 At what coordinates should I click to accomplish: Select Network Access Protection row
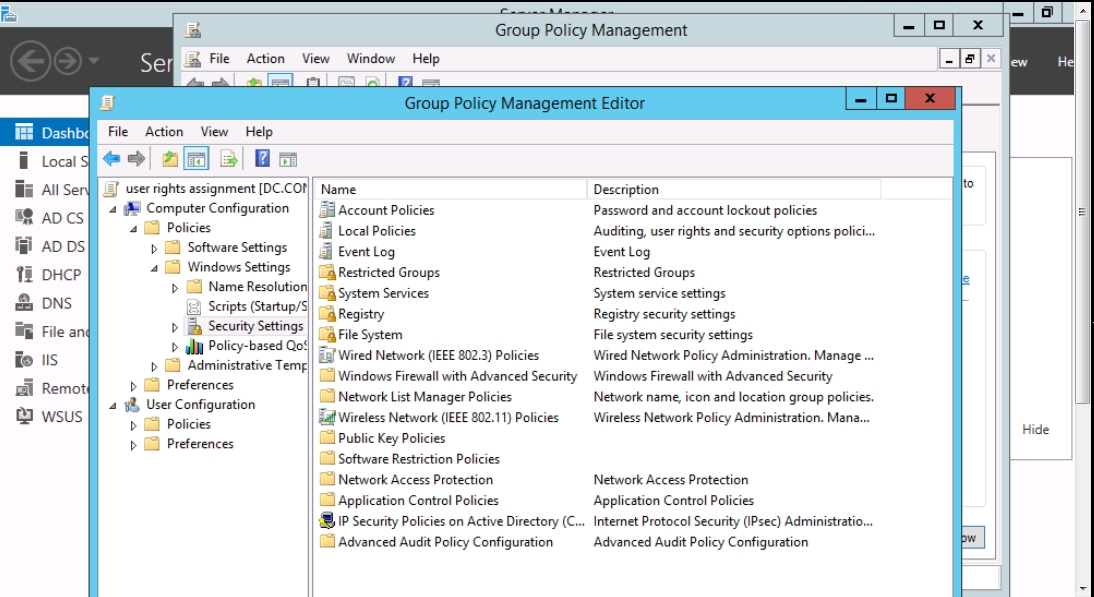point(415,480)
